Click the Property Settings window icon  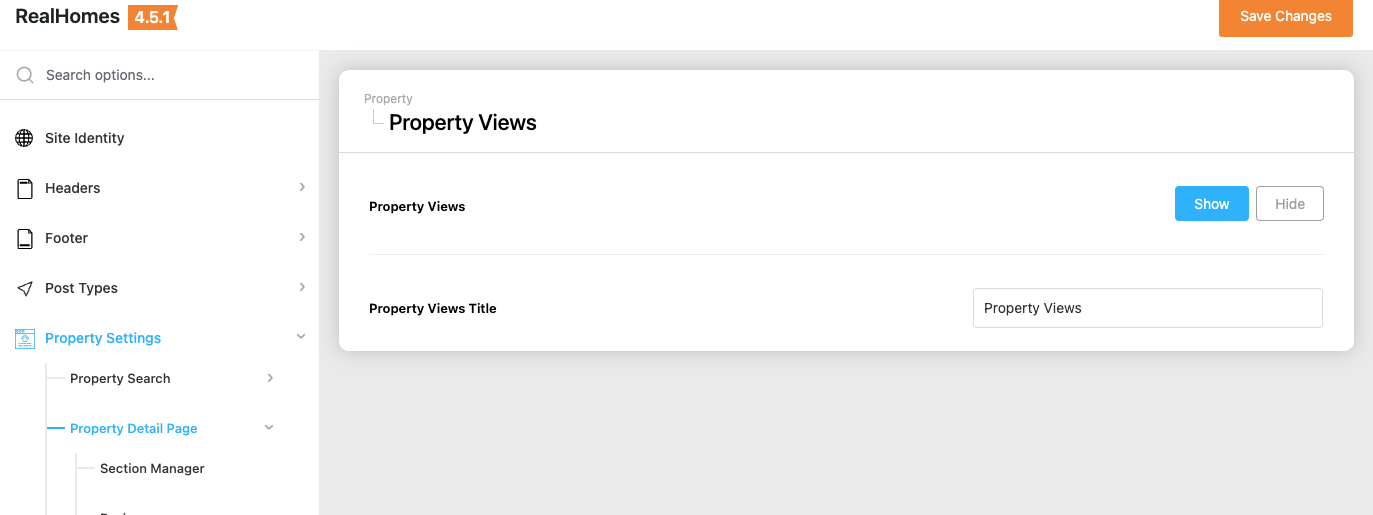(x=25, y=338)
